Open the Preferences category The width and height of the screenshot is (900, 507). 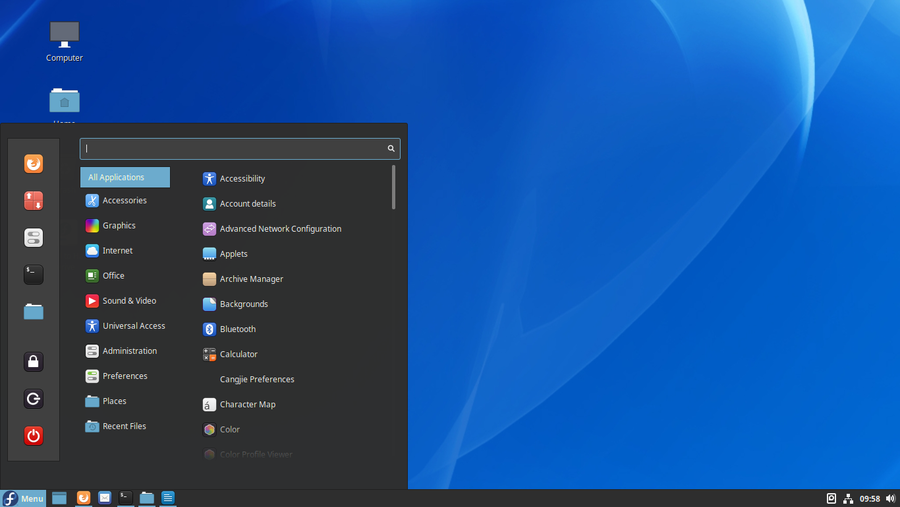point(124,376)
